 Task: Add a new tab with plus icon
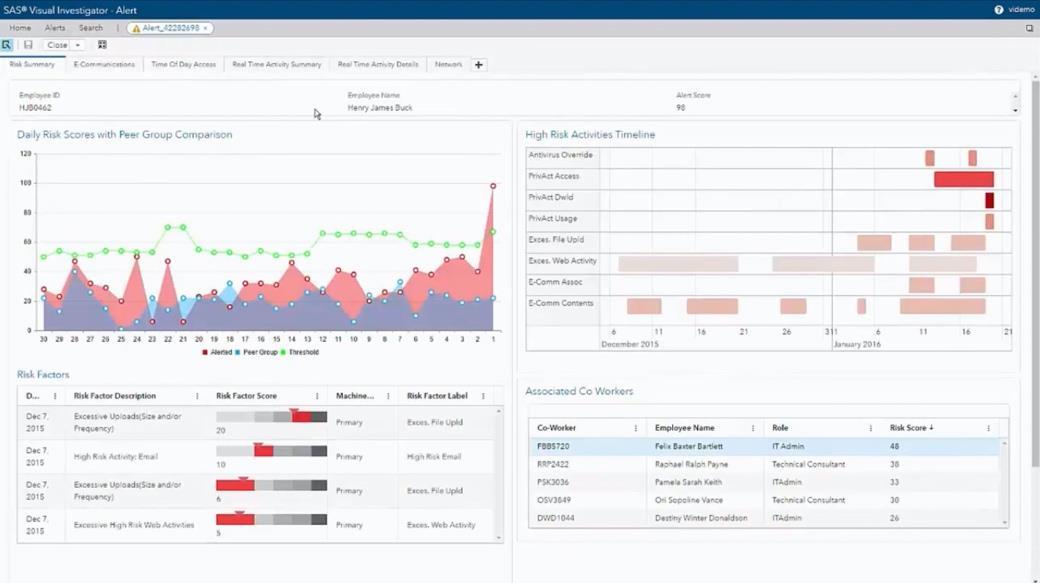click(479, 64)
